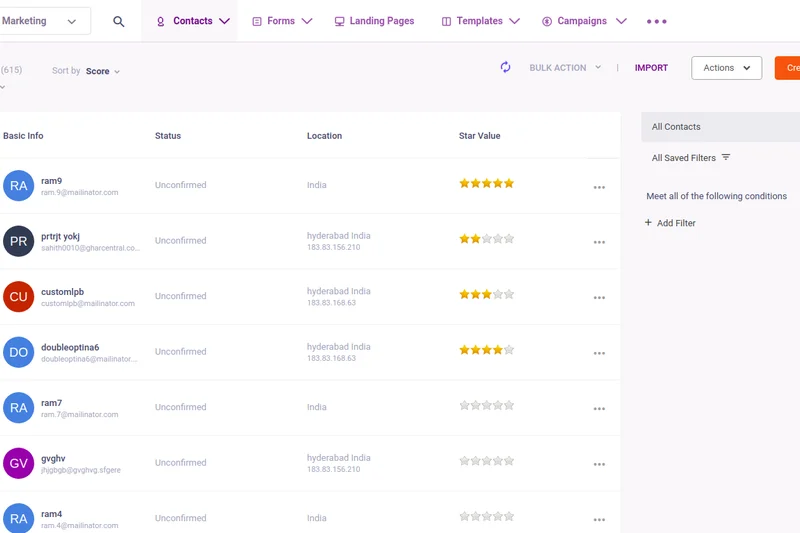Screen dimensions: 800x533
Task: Click the search magnifier icon
Action: [x=119, y=21]
